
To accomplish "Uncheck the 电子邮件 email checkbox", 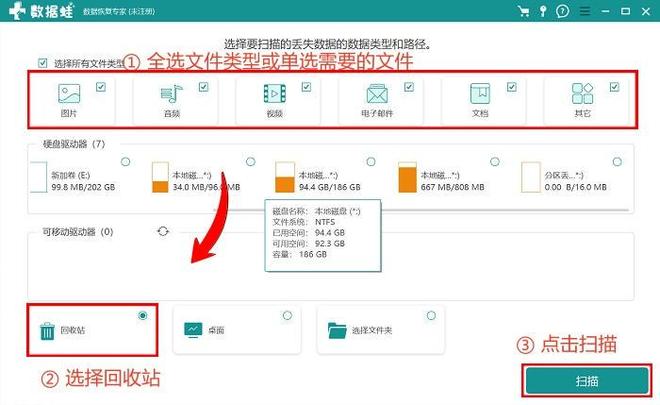I will coord(409,87).
